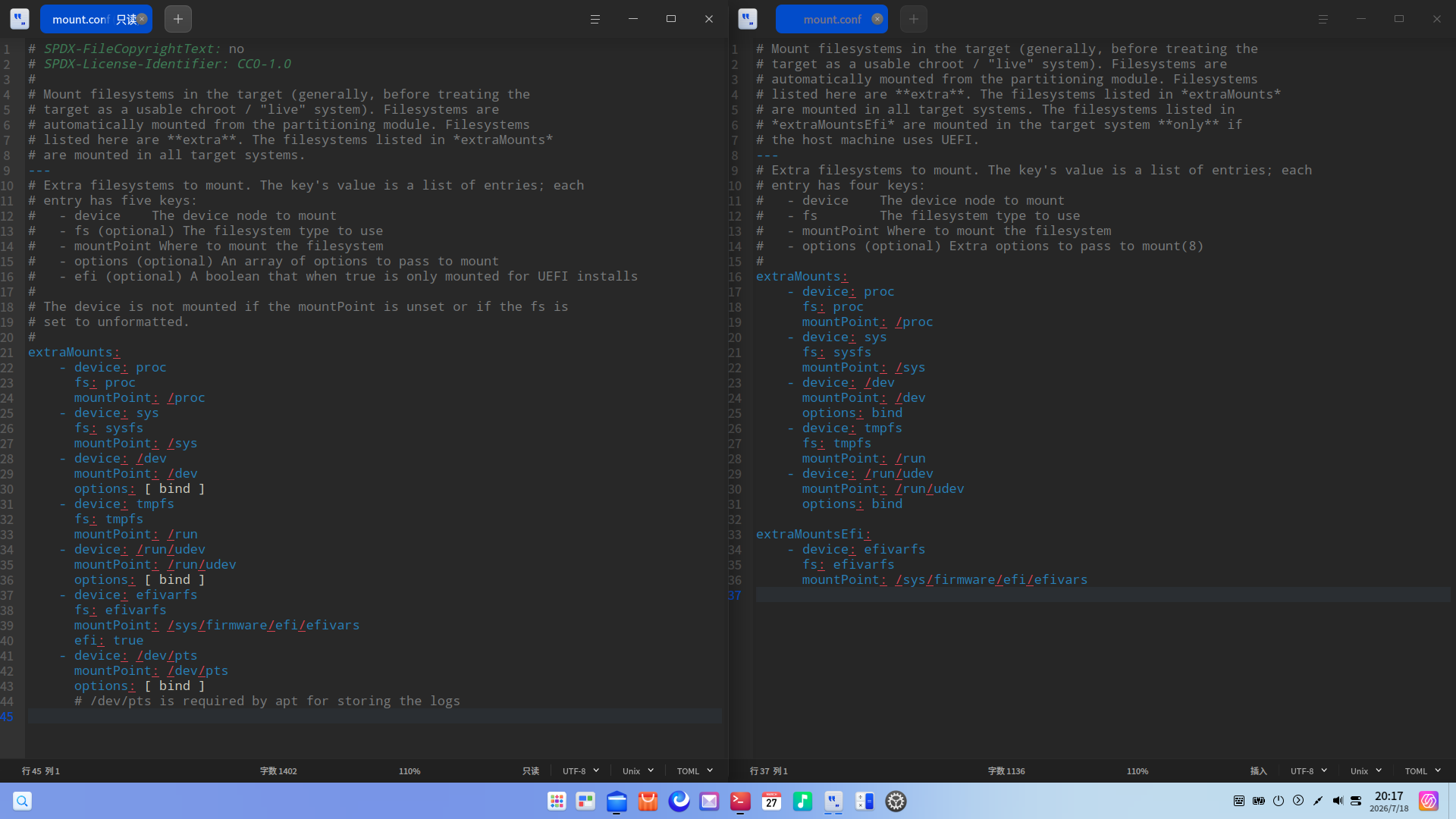Viewport: 1456px width, 819px height.
Task: Add a new tab in right editor window
Action: click(x=914, y=19)
